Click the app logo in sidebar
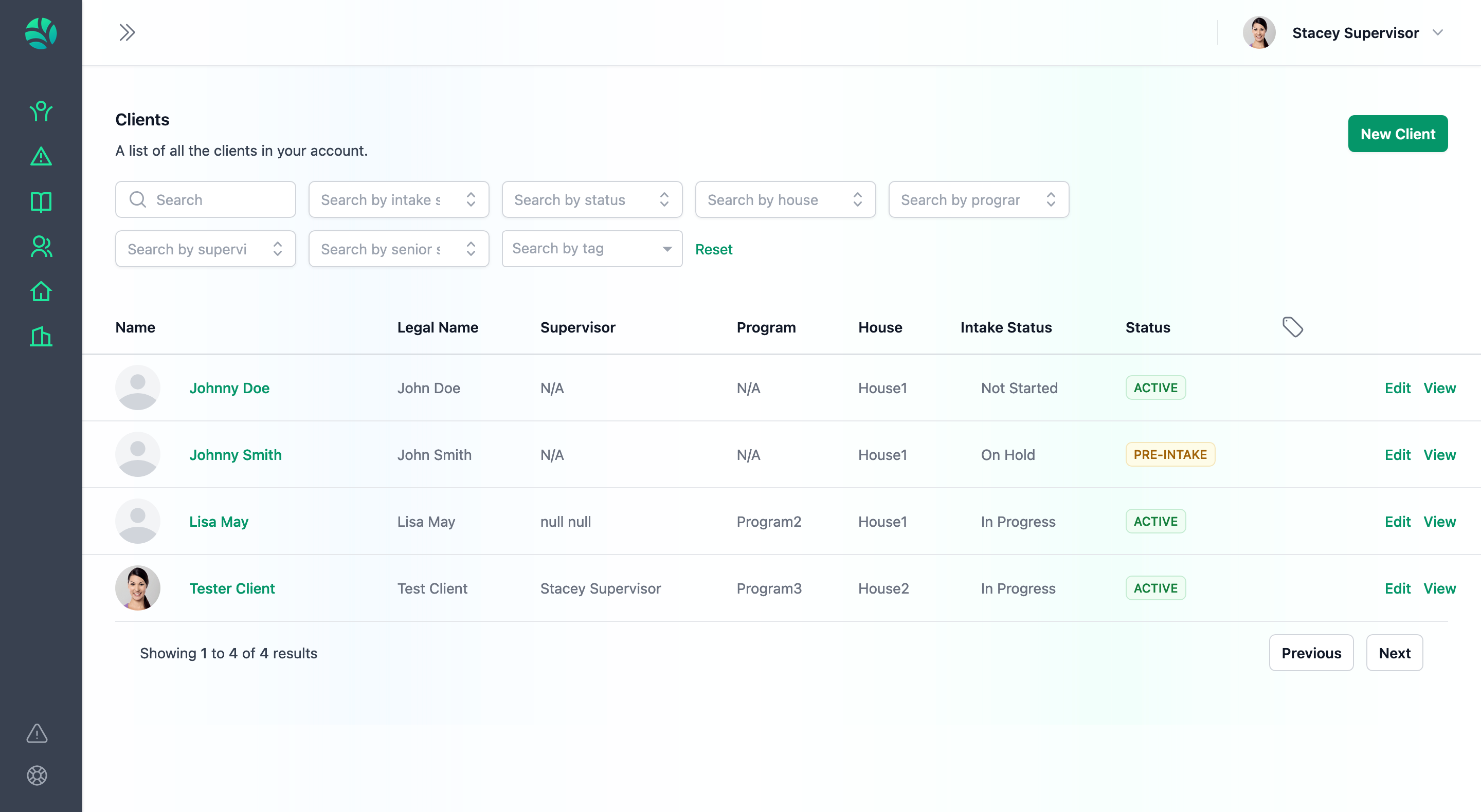The height and width of the screenshot is (812, 1481). pos(41,33)
